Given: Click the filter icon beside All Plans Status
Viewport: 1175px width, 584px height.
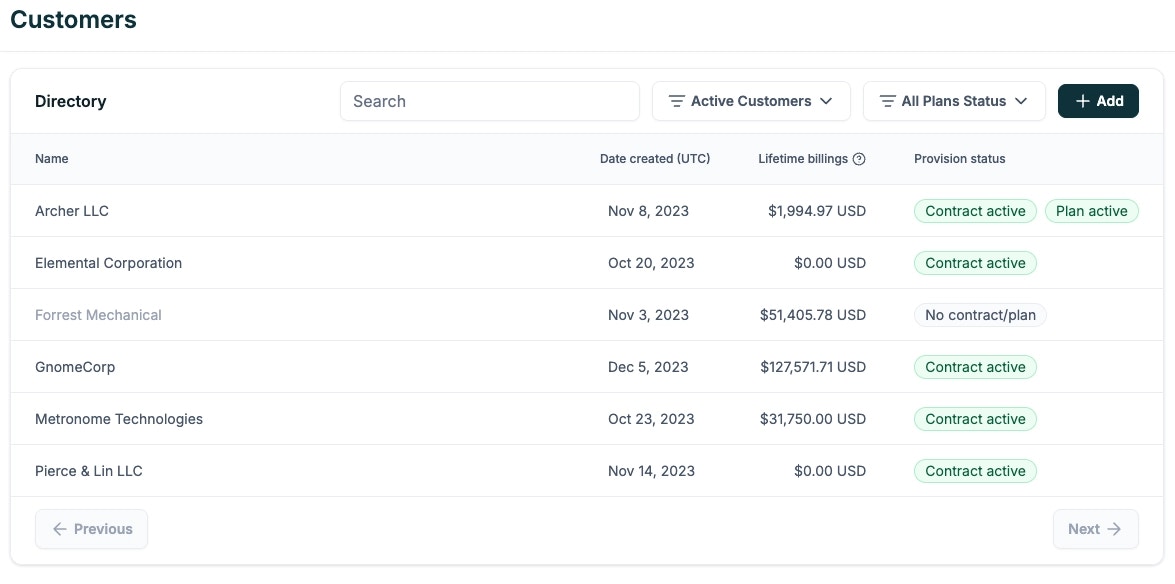Looking at the screenshot, I should click(886, 101).
